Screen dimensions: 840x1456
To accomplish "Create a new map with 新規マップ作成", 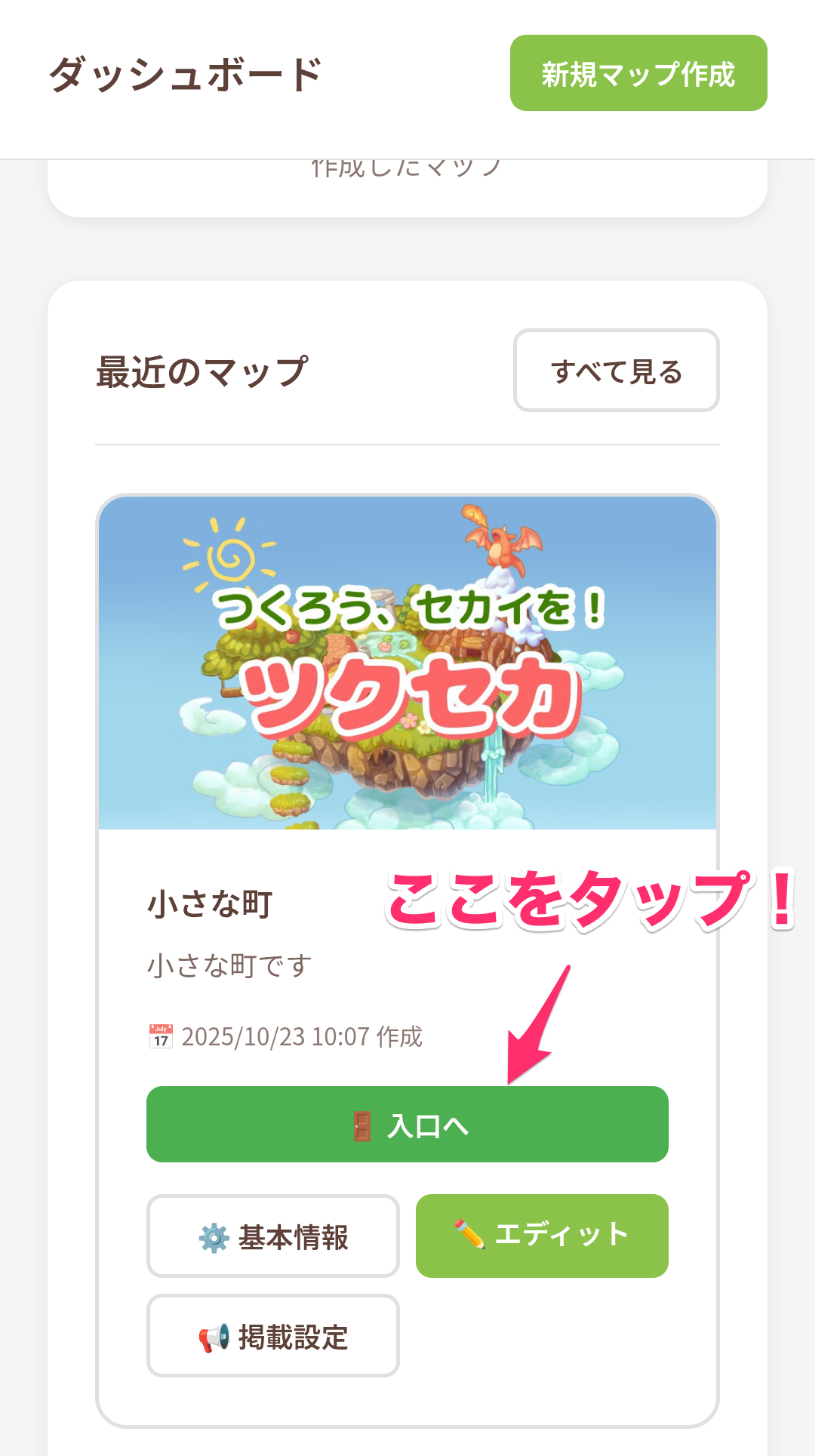I will pos(638,73).
